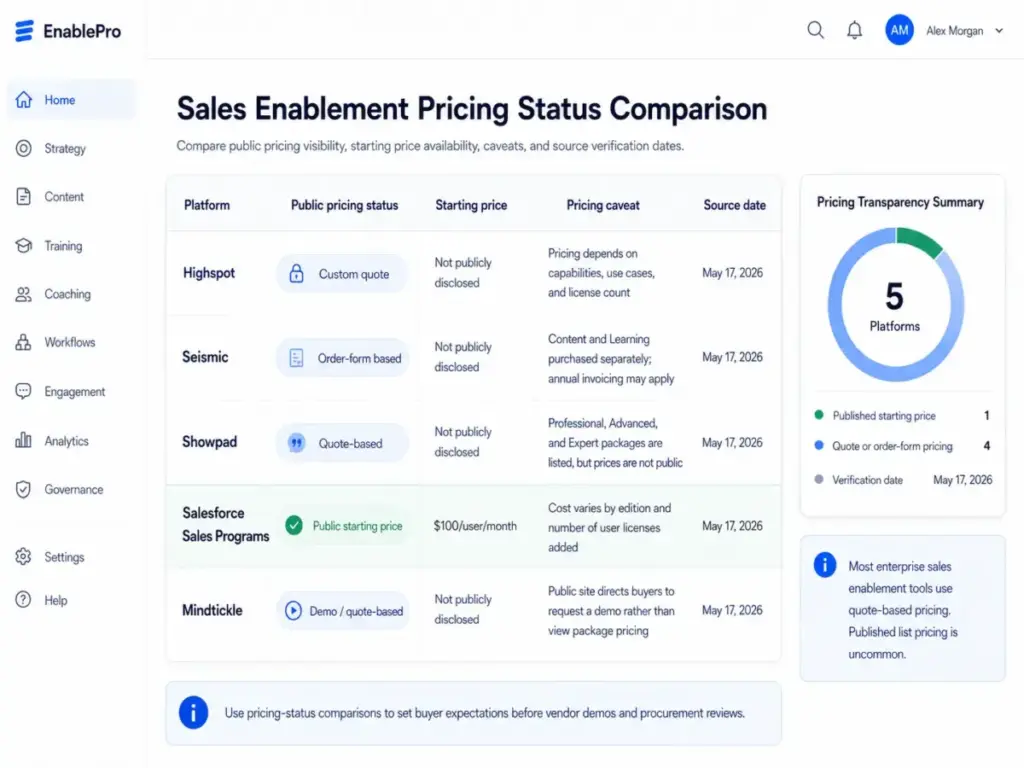Click the Analytics bar chart icon
This screenshot has width=1024, height=768.
click(x=24, y=440)
